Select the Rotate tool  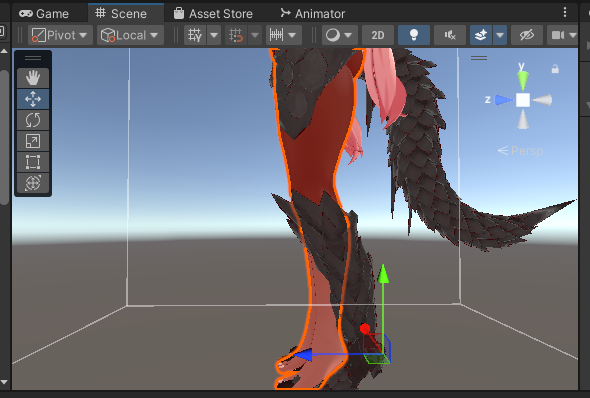33,120
